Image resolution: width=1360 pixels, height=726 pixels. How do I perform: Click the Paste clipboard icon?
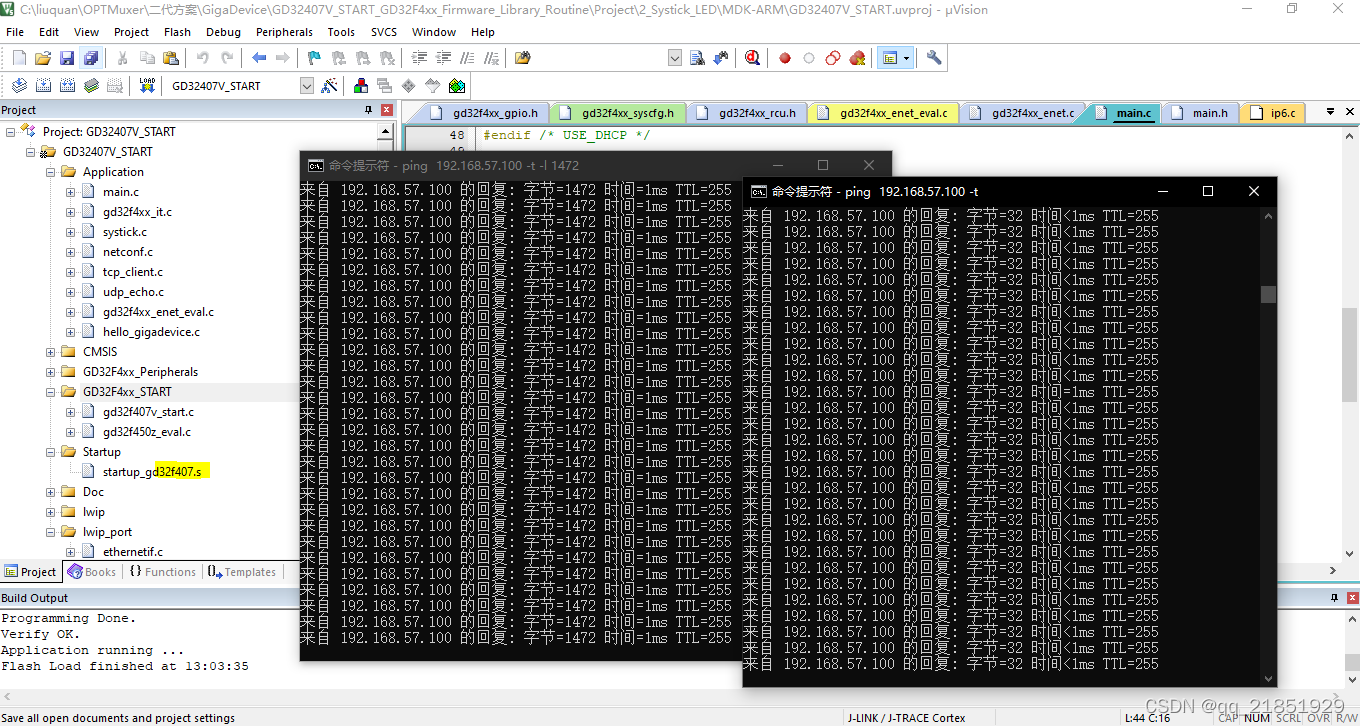click(171, 58)
